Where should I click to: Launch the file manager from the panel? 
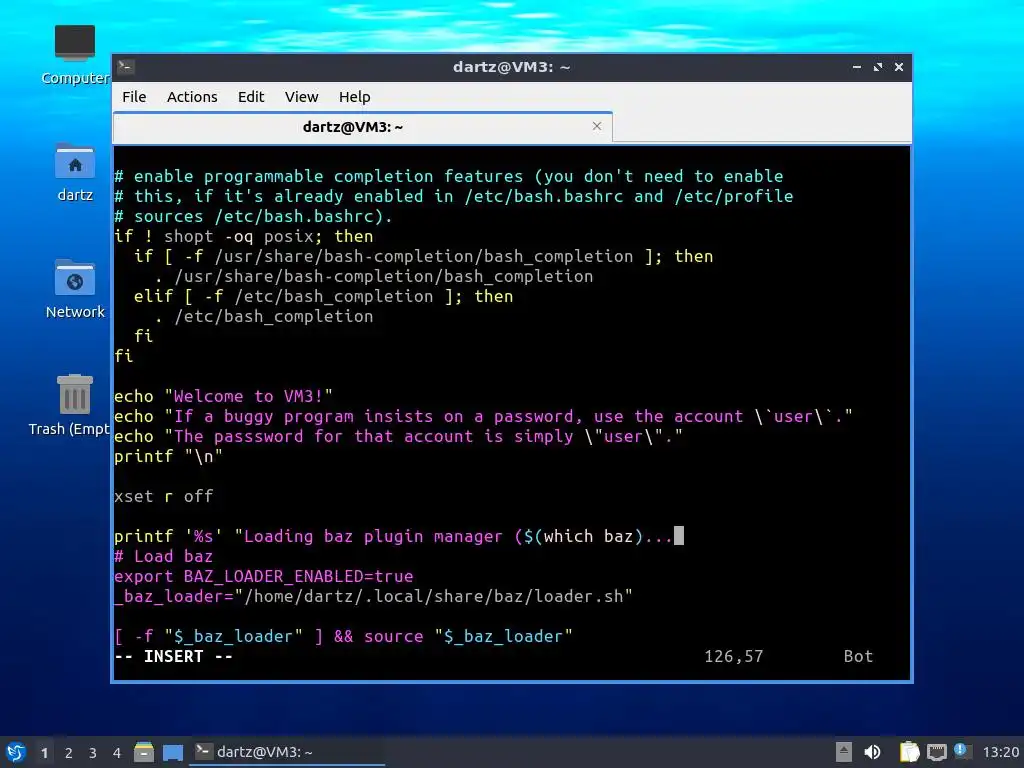[x=144, y=752]
